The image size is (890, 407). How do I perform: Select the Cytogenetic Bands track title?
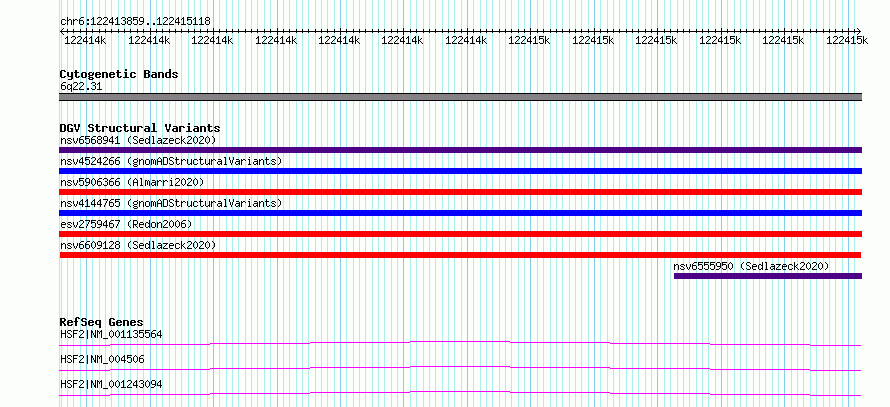[119, 74]
